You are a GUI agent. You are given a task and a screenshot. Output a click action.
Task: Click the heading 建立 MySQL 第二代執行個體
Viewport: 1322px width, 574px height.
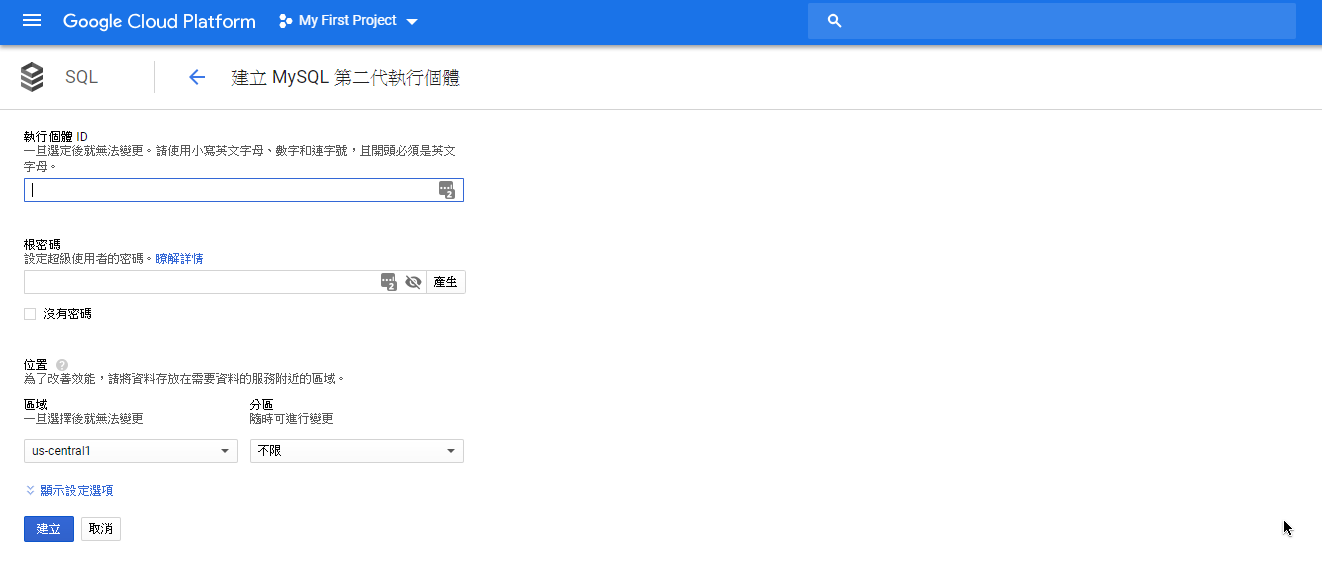pos(346,78)
